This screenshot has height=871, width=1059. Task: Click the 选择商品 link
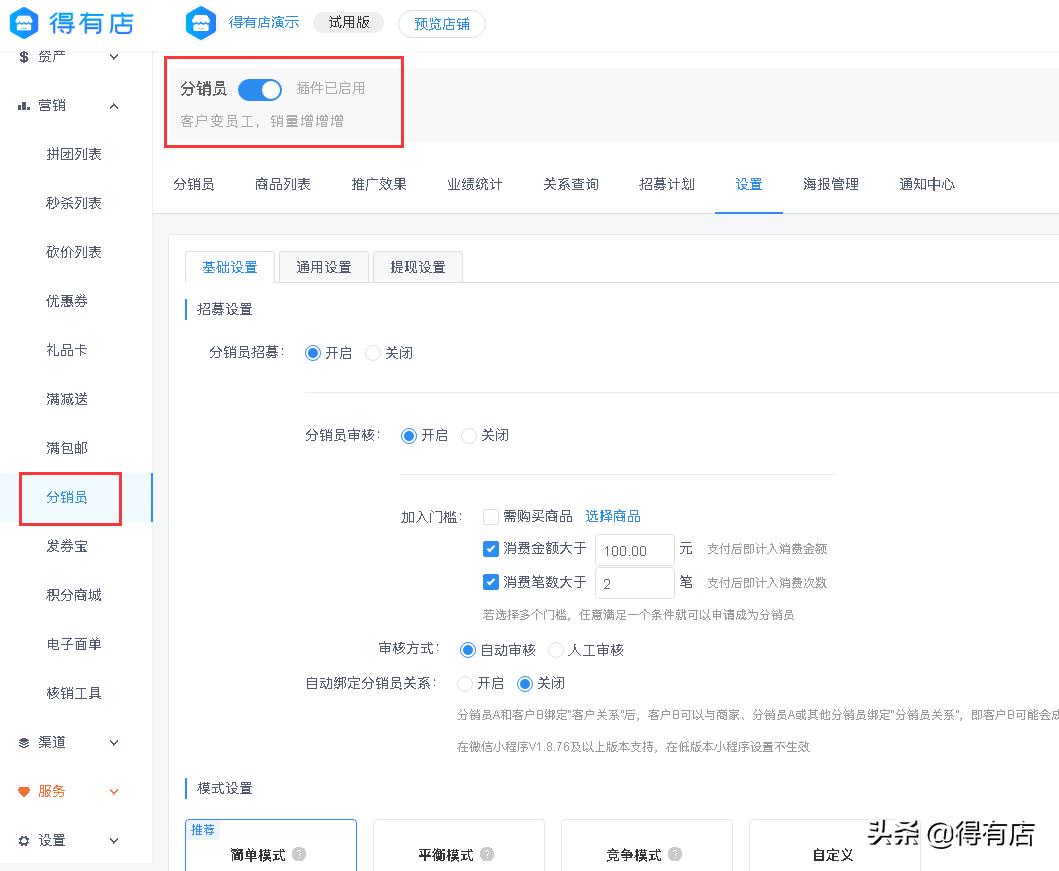click(613, 516)
